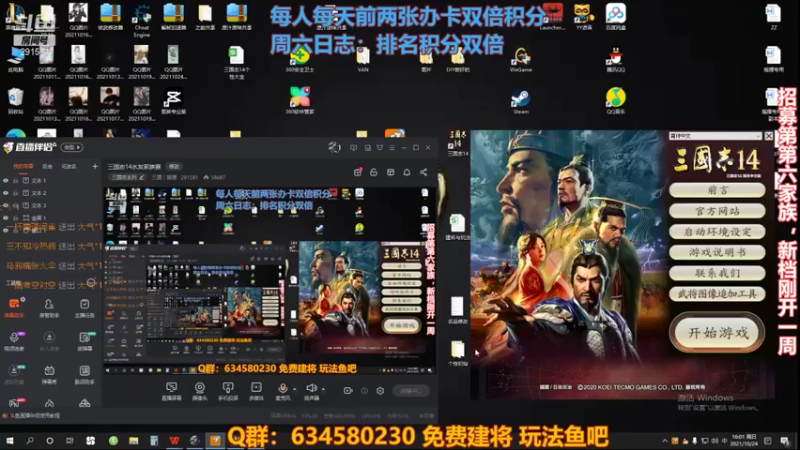Open the 手机投屏 phone casting source
The height and width of the screenshot is (450, 800).
coord(228,391)
